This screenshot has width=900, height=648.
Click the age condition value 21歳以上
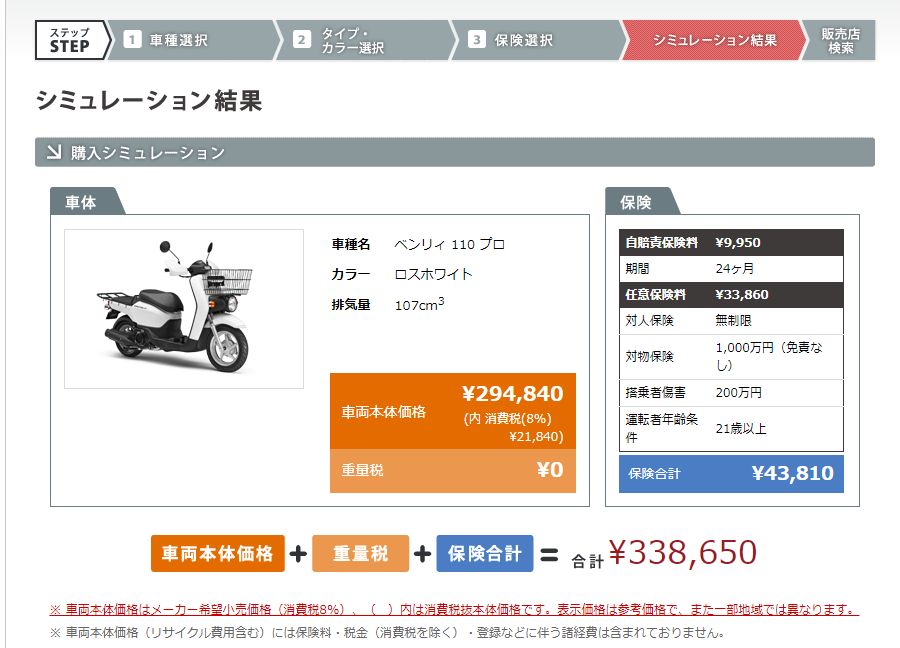[741, 429]
